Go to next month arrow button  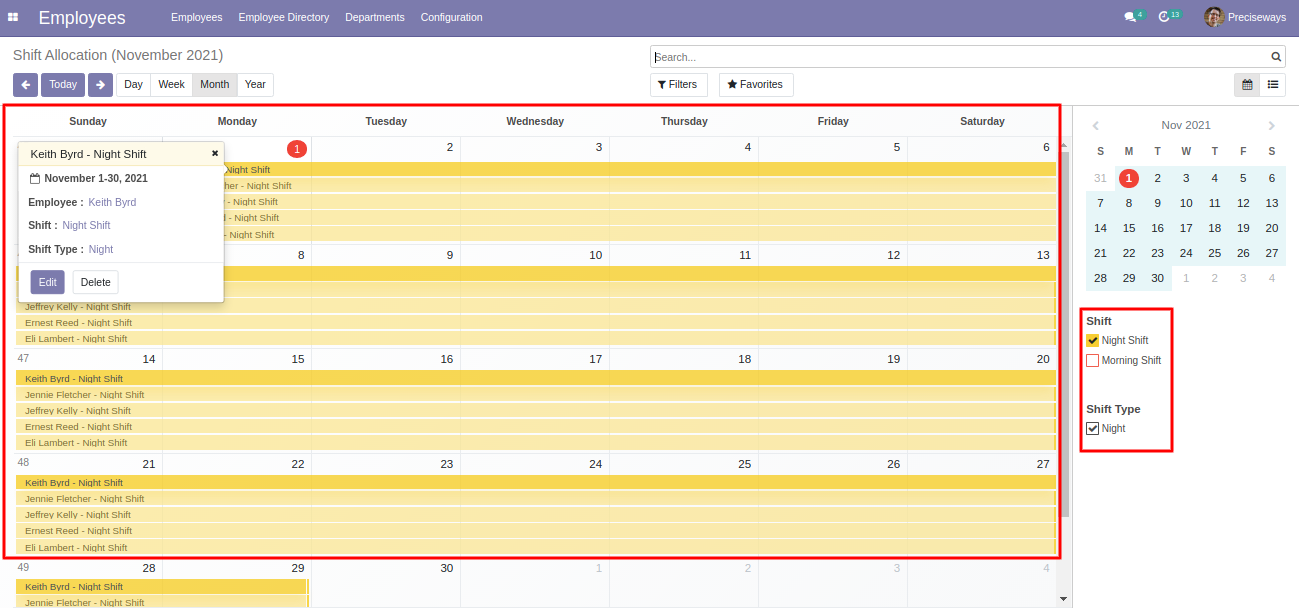pos(100,85)
